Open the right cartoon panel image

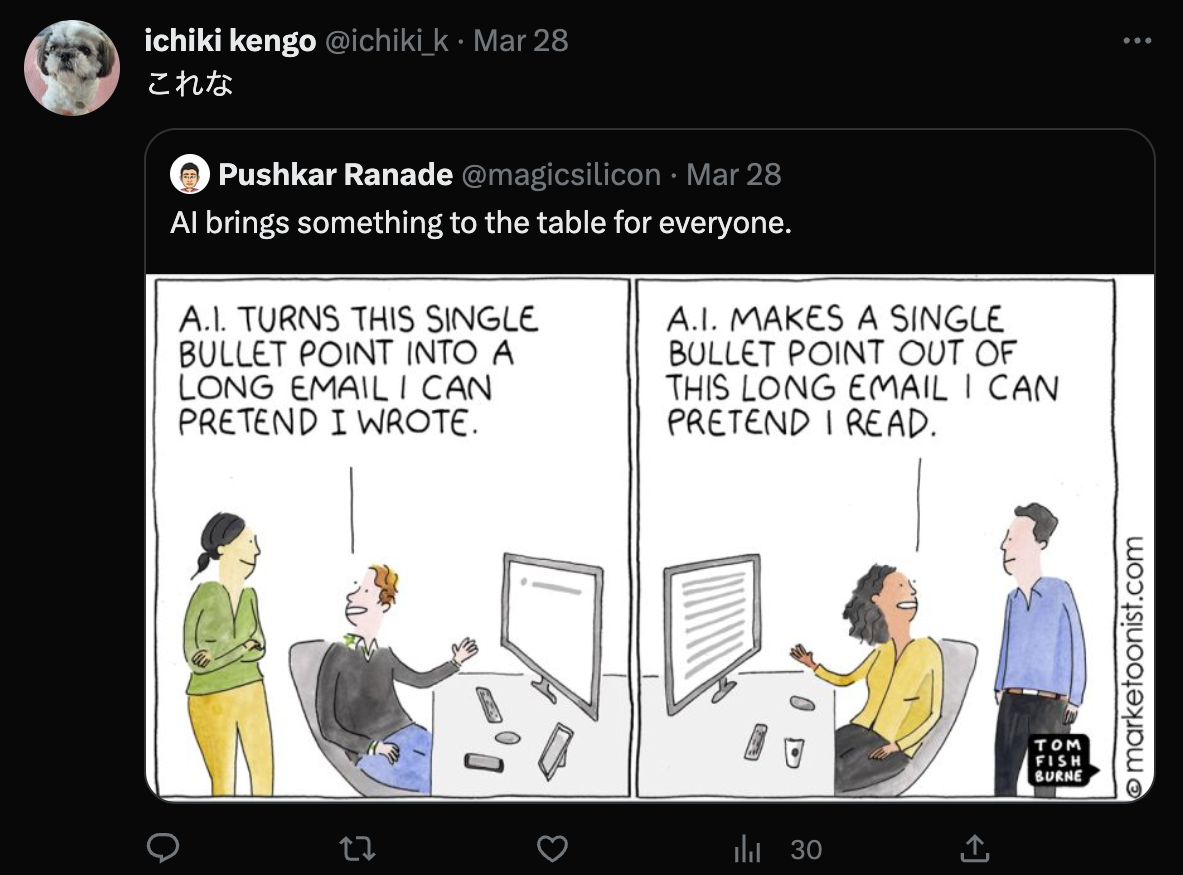[x=876, y=538]
